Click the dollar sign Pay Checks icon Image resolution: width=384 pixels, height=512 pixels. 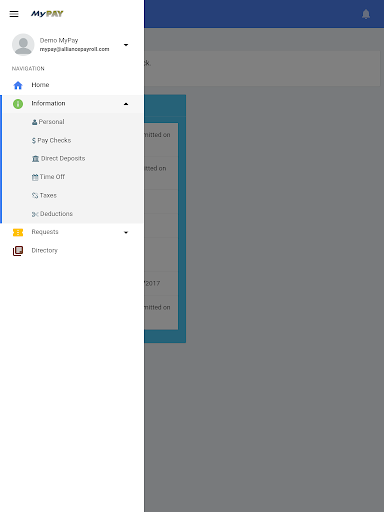click(x=34, y=141)
